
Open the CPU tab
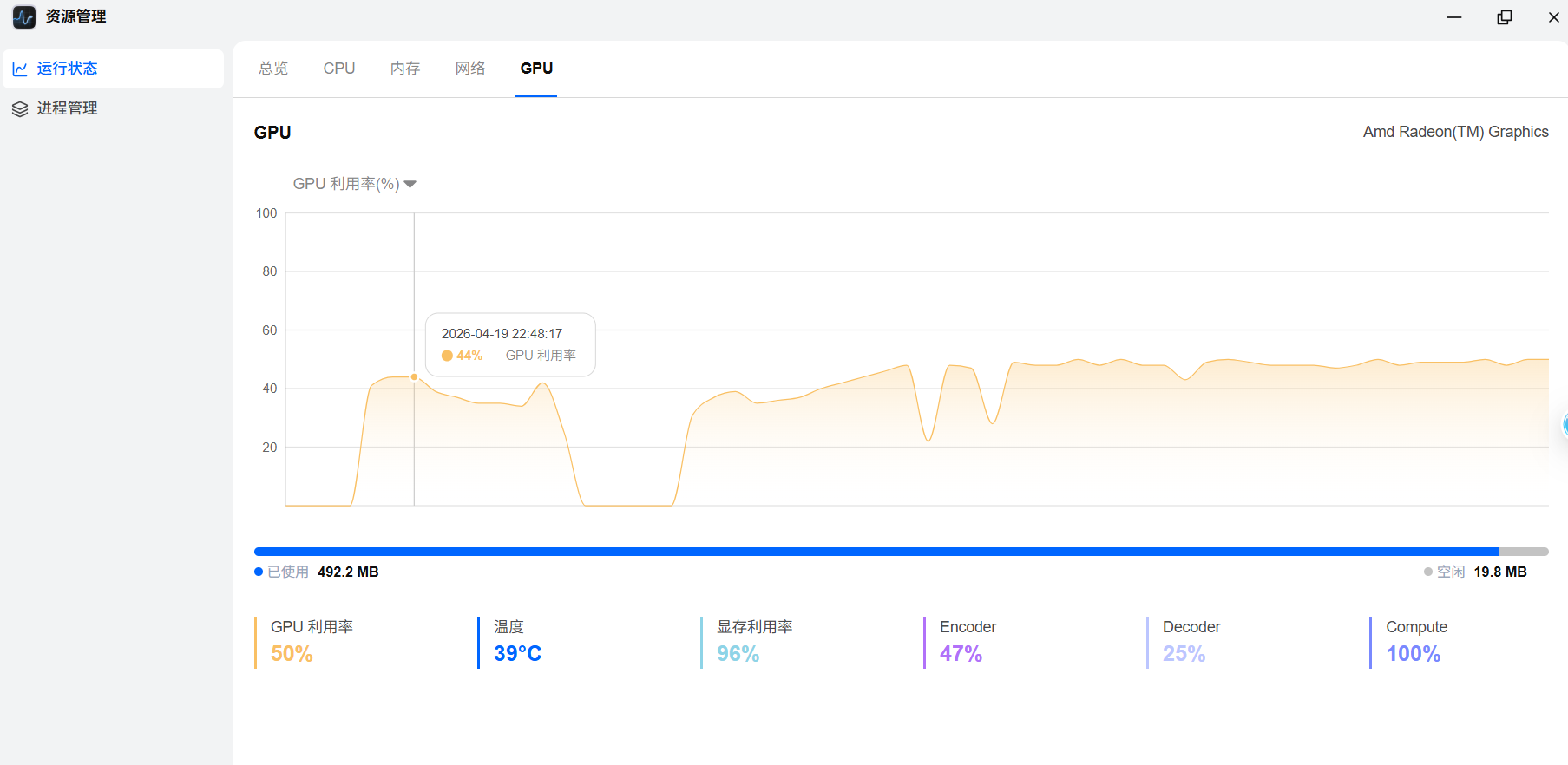(x=339, y=69)
